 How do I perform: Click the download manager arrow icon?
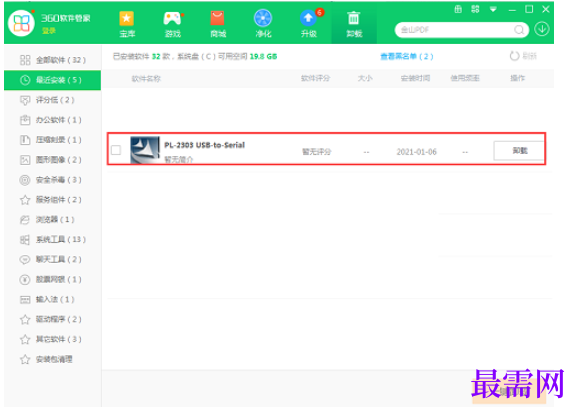click(542, 29)
